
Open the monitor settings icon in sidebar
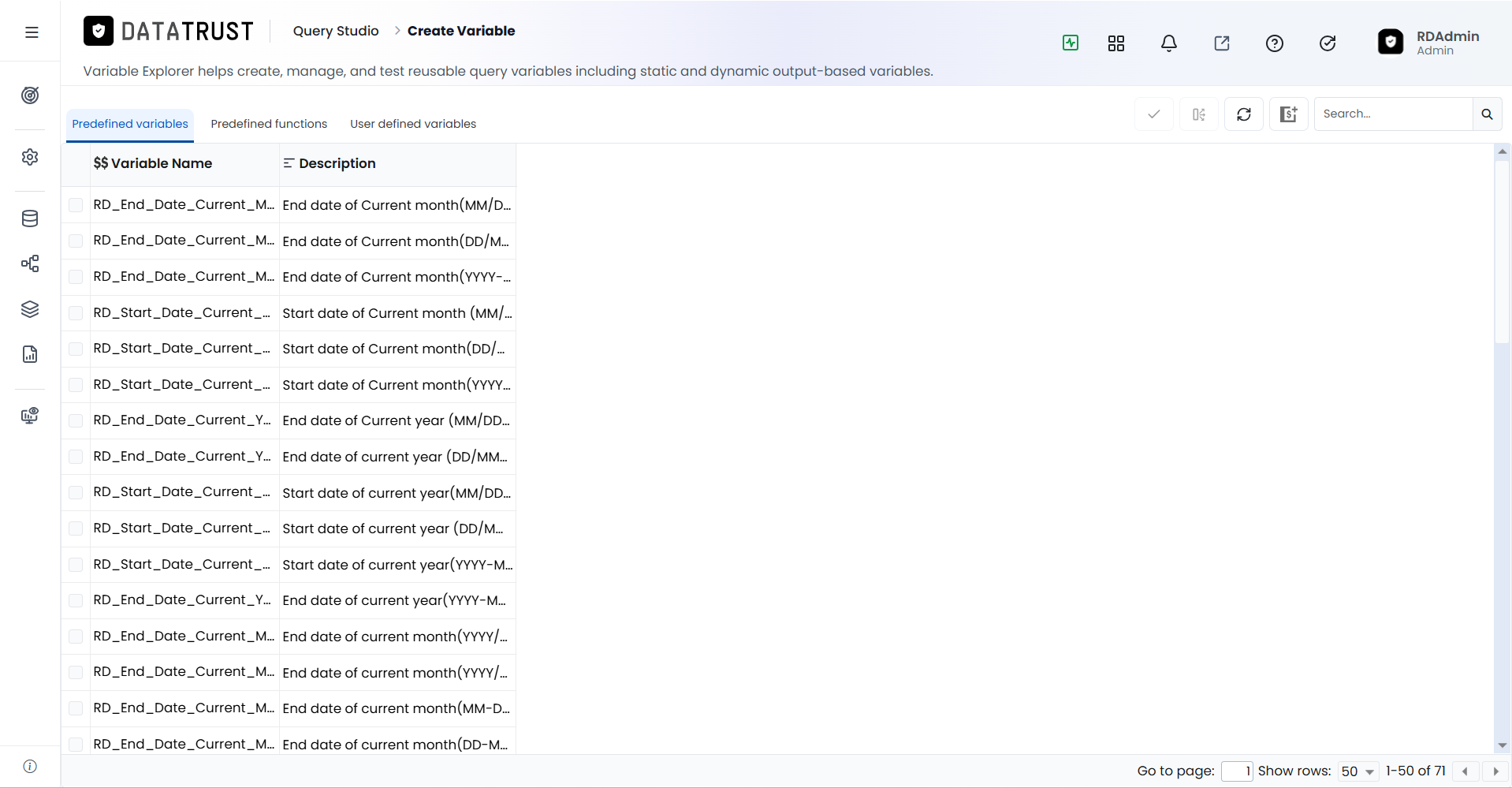coord(30,416)
